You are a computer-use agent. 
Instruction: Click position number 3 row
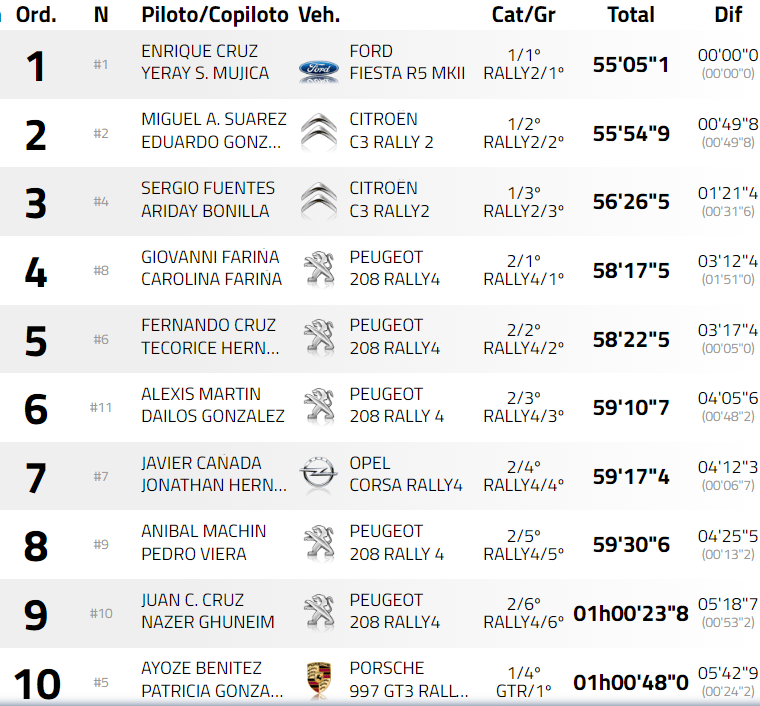tap(36, 202)
